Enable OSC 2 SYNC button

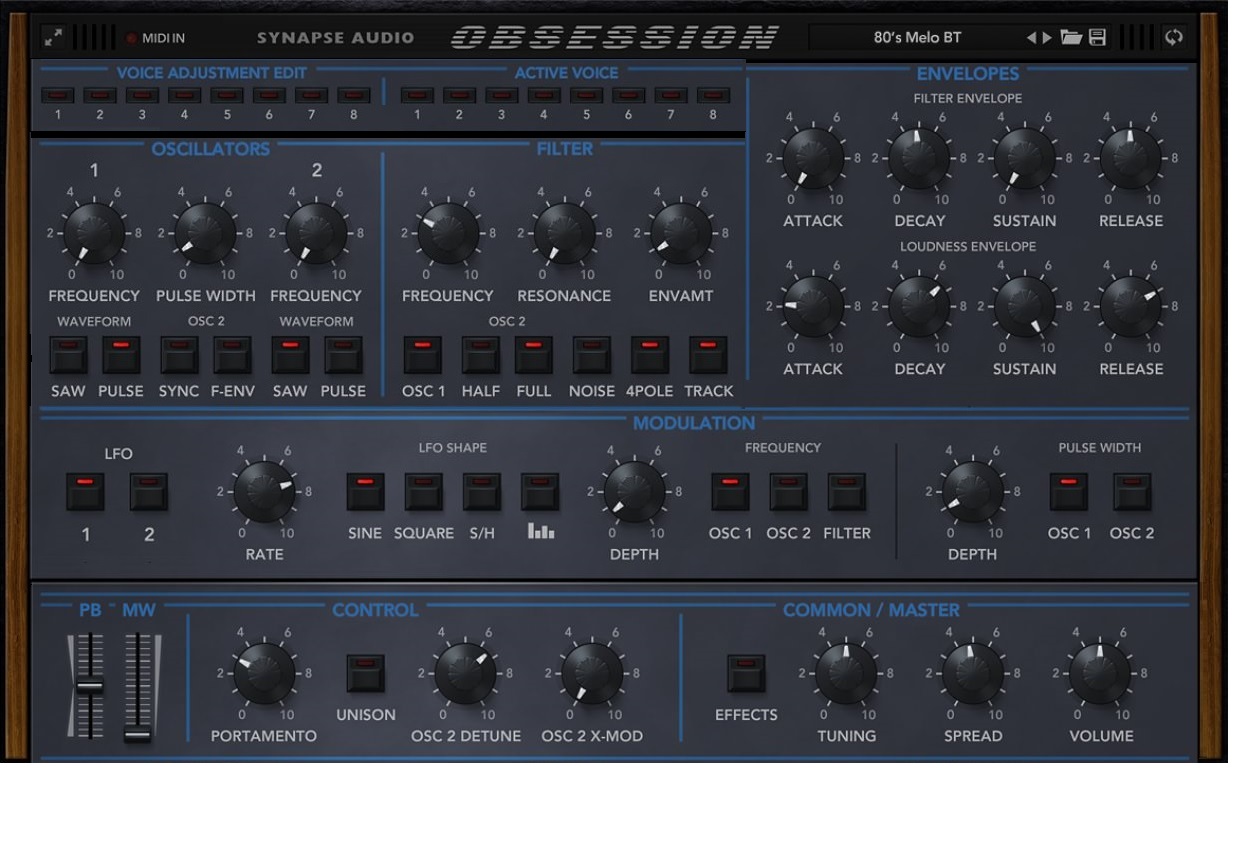[x=179, y=355]
